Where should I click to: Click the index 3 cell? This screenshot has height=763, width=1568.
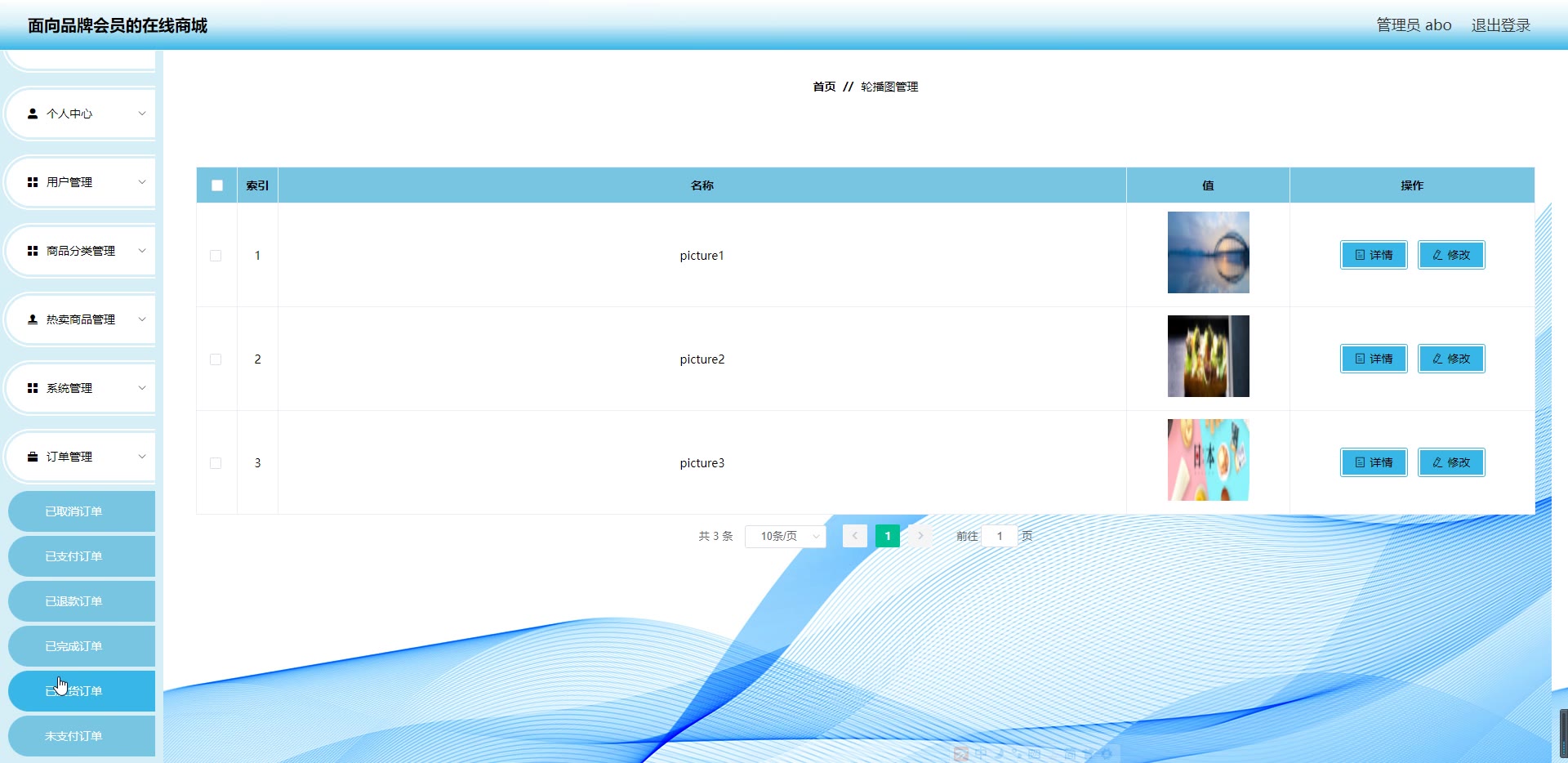point(257,463)
